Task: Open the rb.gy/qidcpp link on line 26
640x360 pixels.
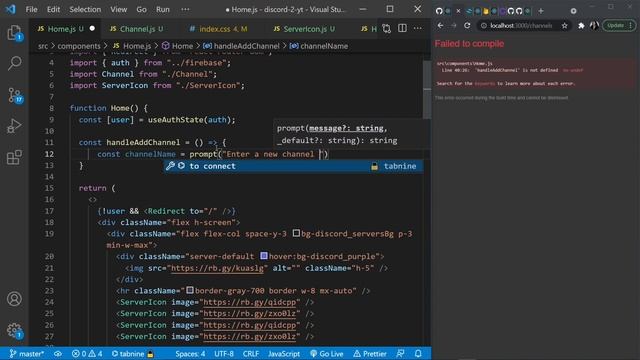Action: point(249,325)
